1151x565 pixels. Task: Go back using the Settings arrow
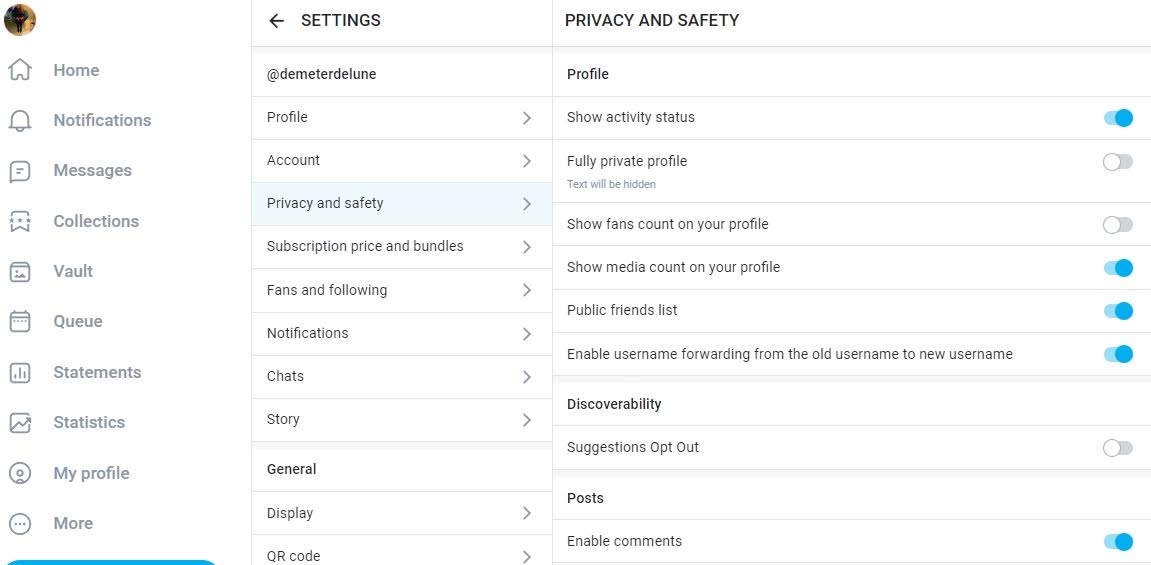[x=276, y=21]
